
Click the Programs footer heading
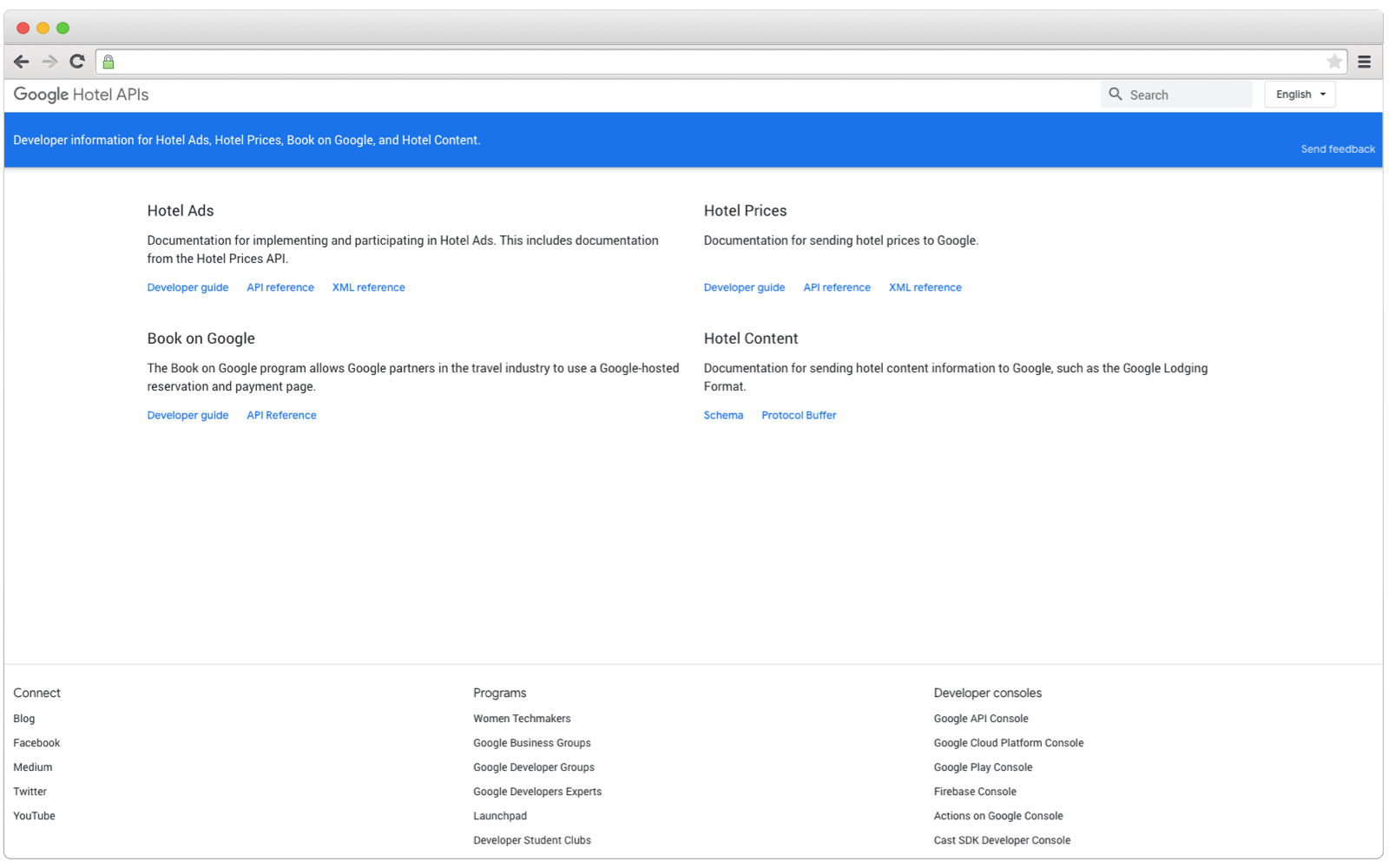[x=500, y=693]
